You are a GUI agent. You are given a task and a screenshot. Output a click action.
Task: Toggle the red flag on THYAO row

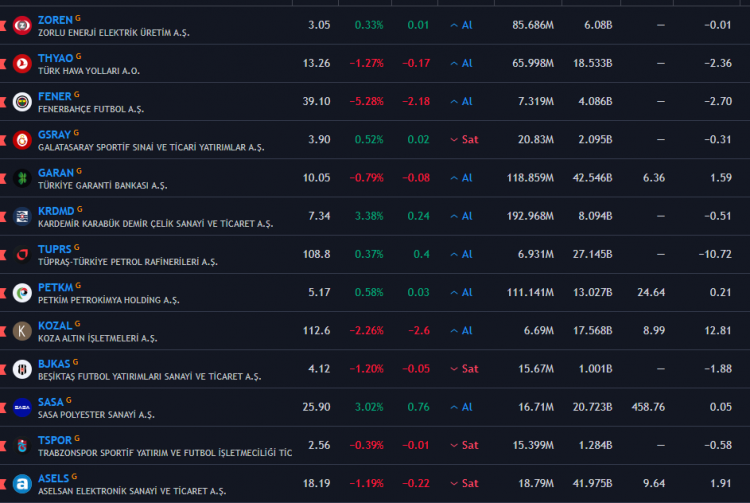pyautogui.click(x=3, y=64)
